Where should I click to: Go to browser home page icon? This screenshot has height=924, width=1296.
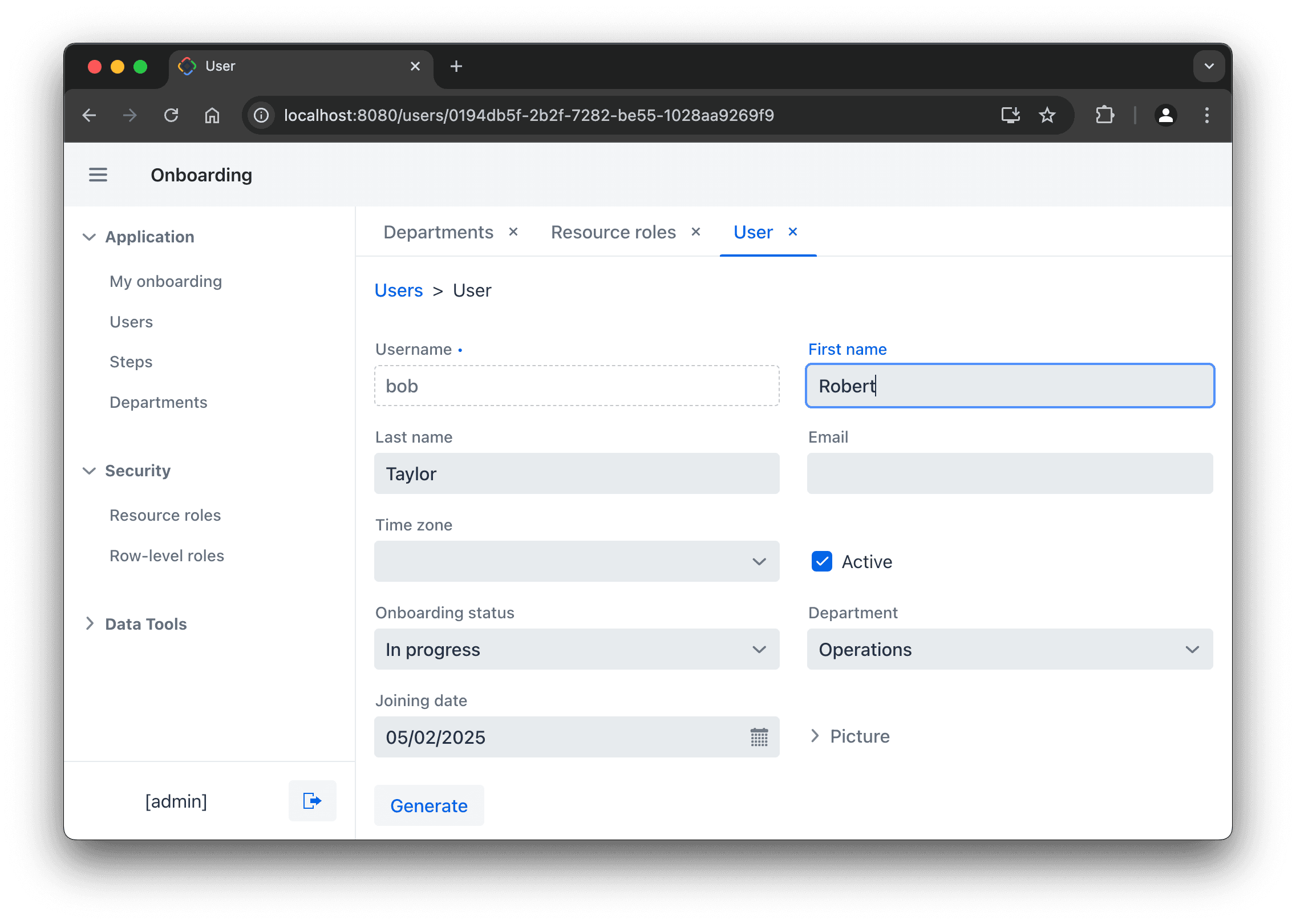tap(212, 115)
